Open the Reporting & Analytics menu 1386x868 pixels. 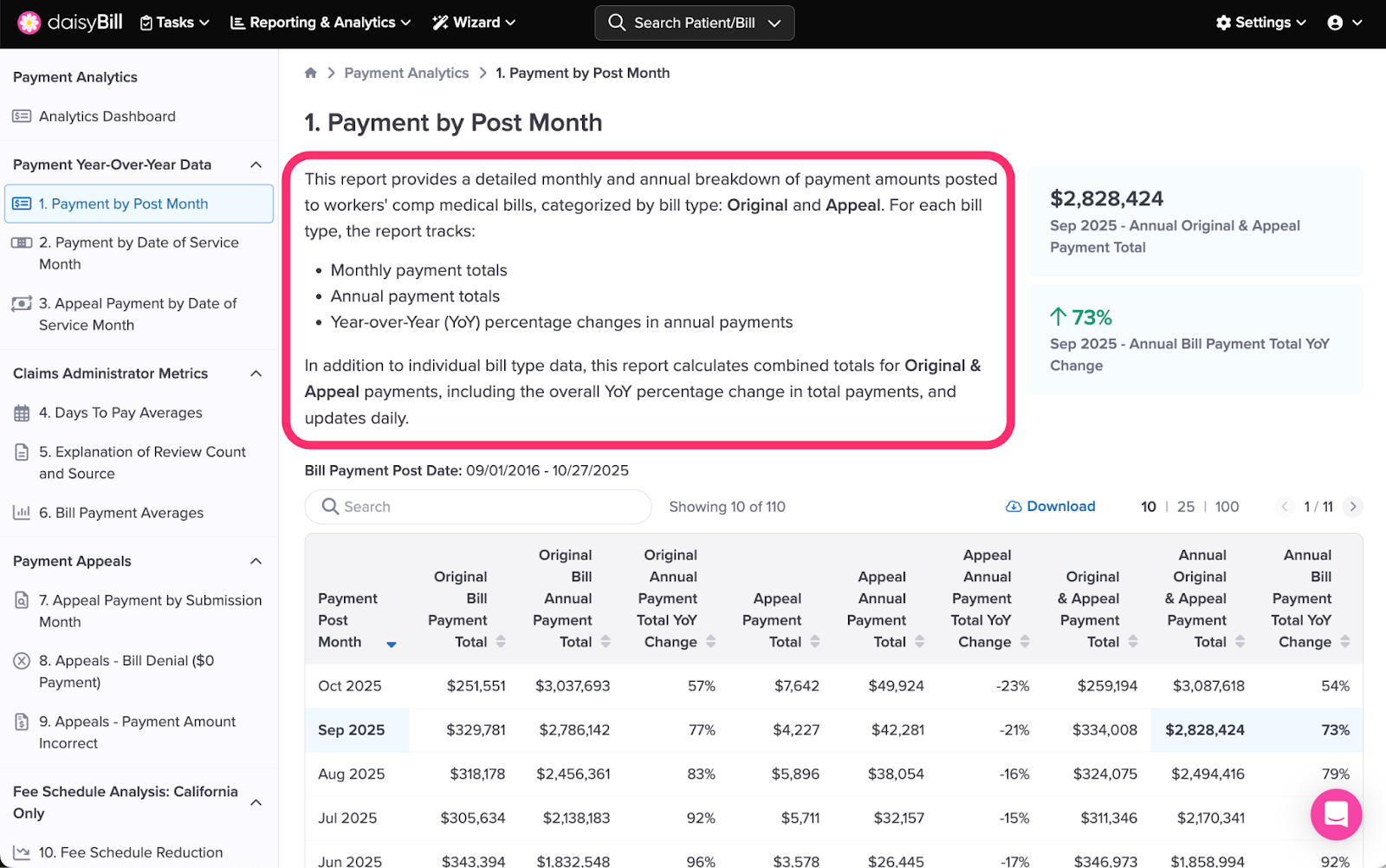320,23
